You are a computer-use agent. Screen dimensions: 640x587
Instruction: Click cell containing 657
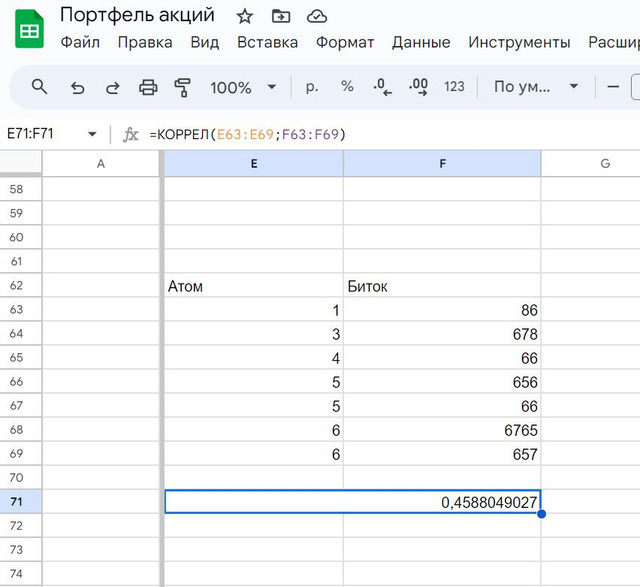[442, 454]
